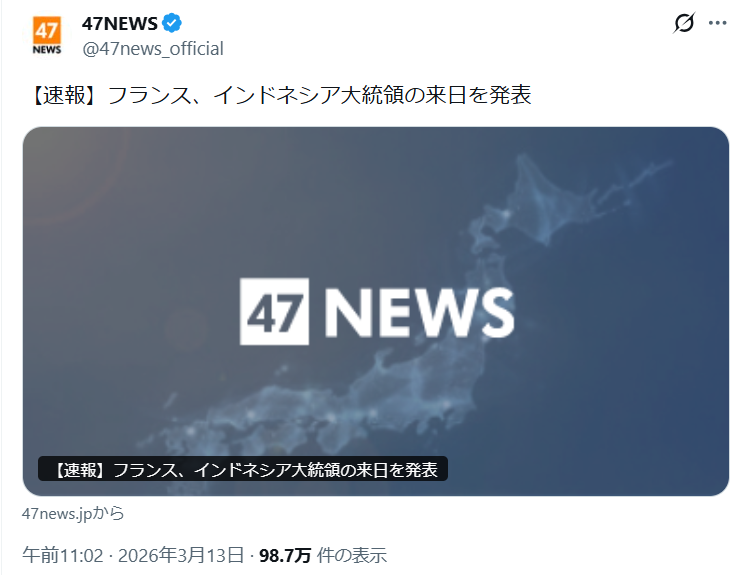The width and height of the screenshot is (747, 575).
Task: Click the 午前11:02 timestamp
Action: tap(62, 555)
